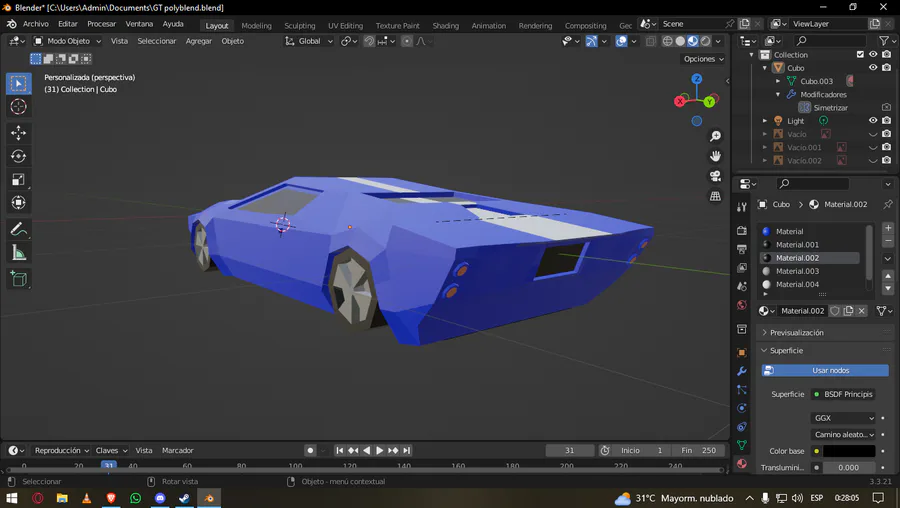Toggle render camera icon for Vacio.002
The width and height of the screenshot is (900, 508).
pyautogui.click(x=886, y=161)
